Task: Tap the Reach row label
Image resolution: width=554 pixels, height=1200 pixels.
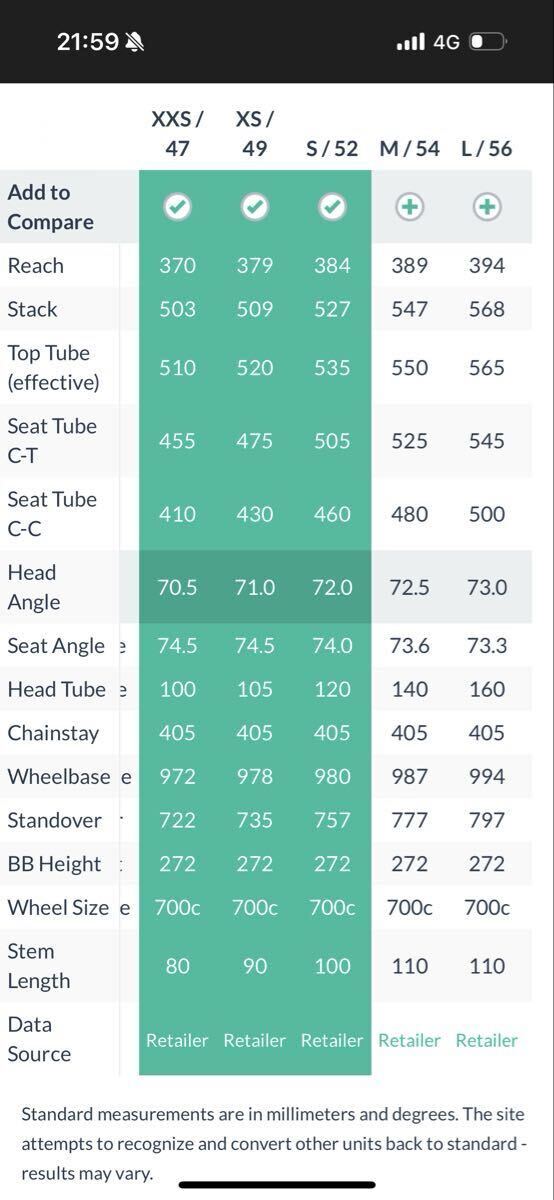Action: point(35,265)
